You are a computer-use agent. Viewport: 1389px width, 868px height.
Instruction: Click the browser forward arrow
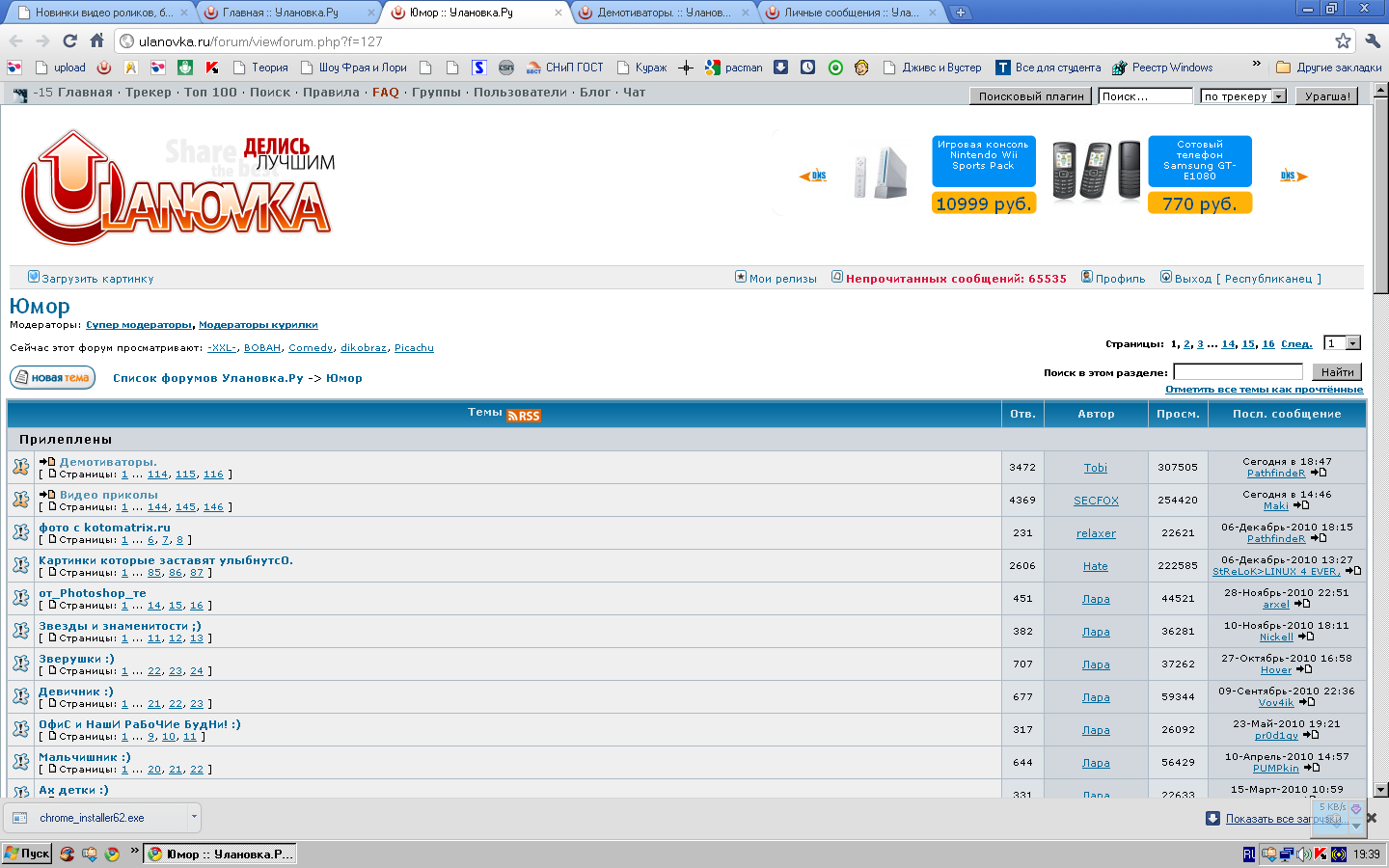42,41
